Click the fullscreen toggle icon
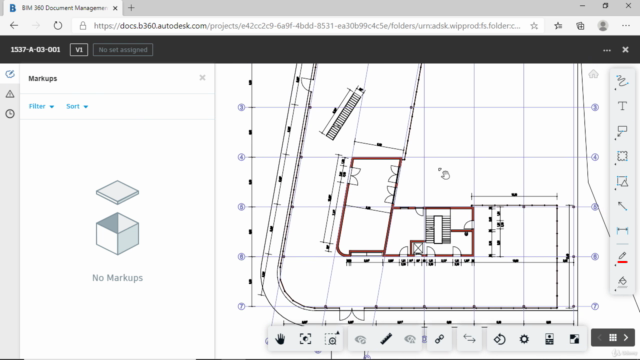The image size is (640, 360). [x=574, y=339]
